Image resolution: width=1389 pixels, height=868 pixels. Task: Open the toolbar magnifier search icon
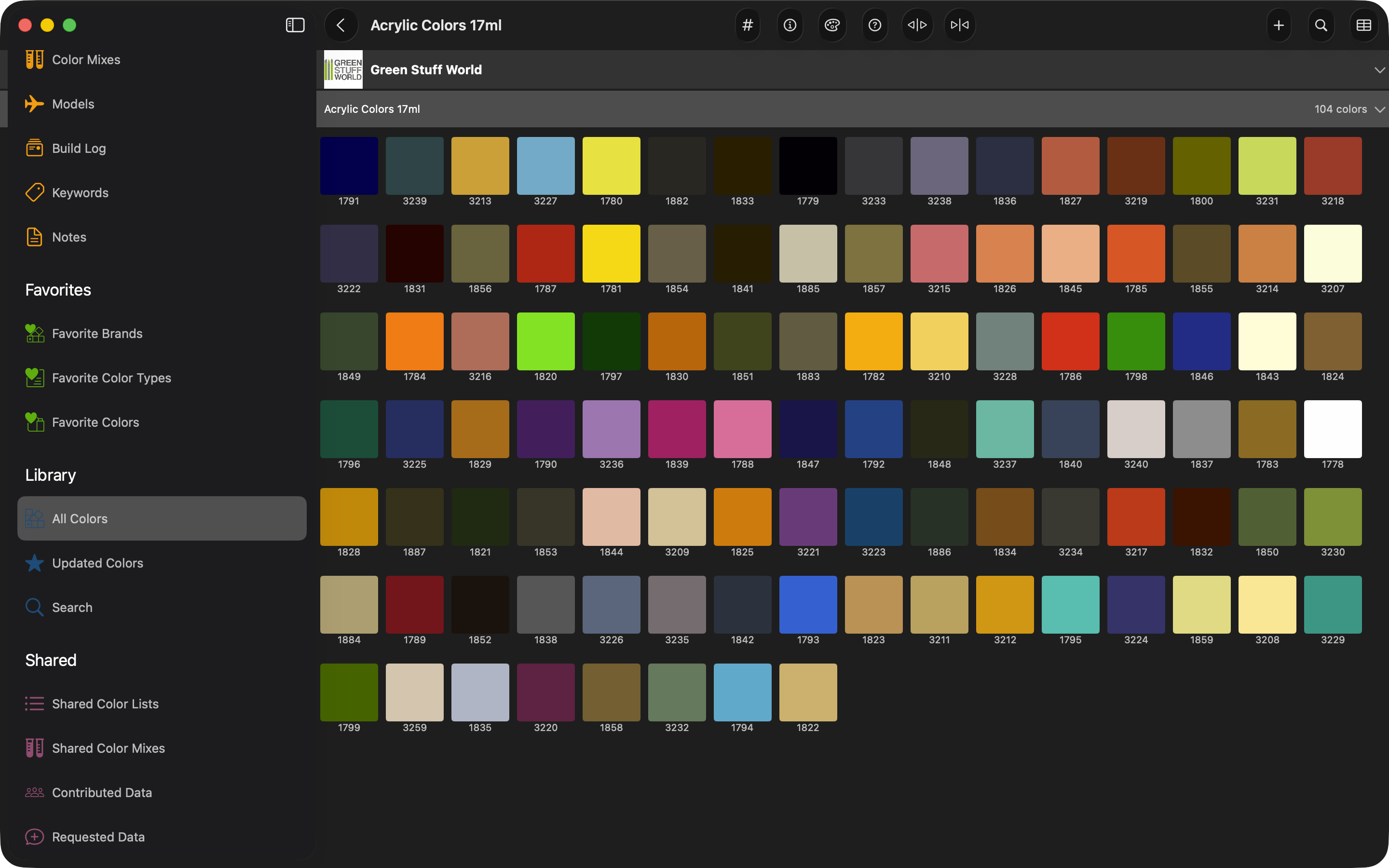click(x=1321, y=25)
